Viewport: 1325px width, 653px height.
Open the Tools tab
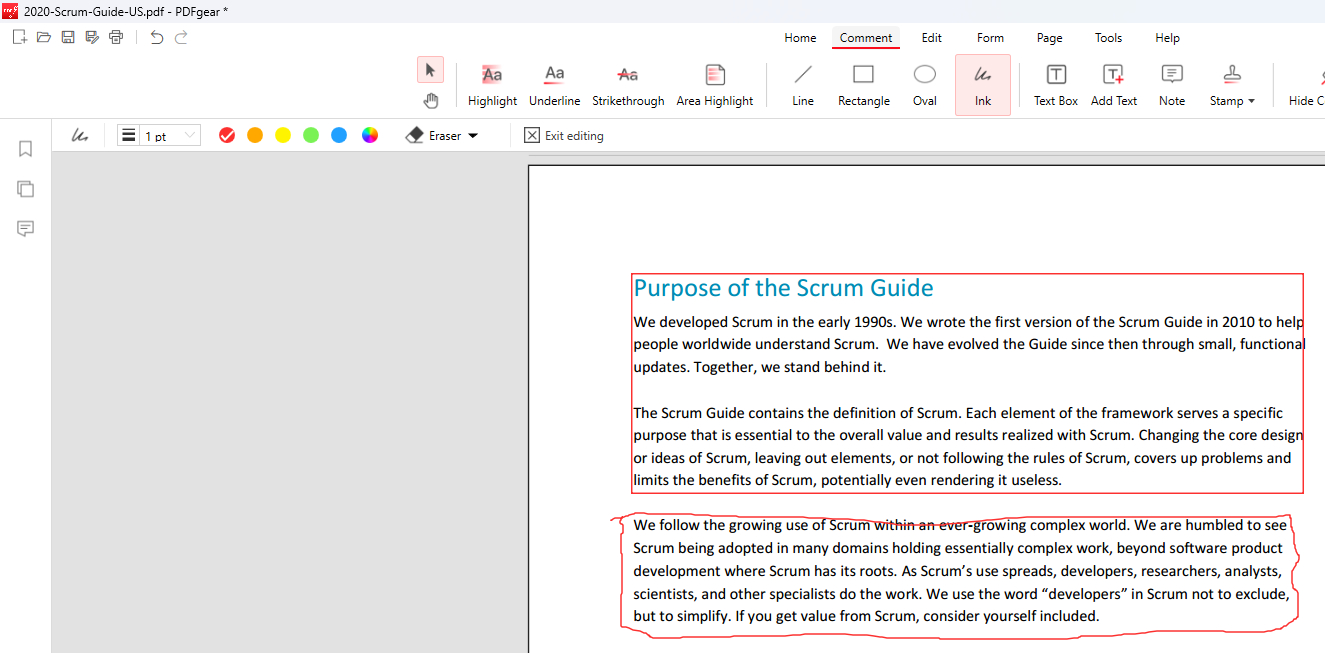pyautogui.click(x=1108, y=38)
